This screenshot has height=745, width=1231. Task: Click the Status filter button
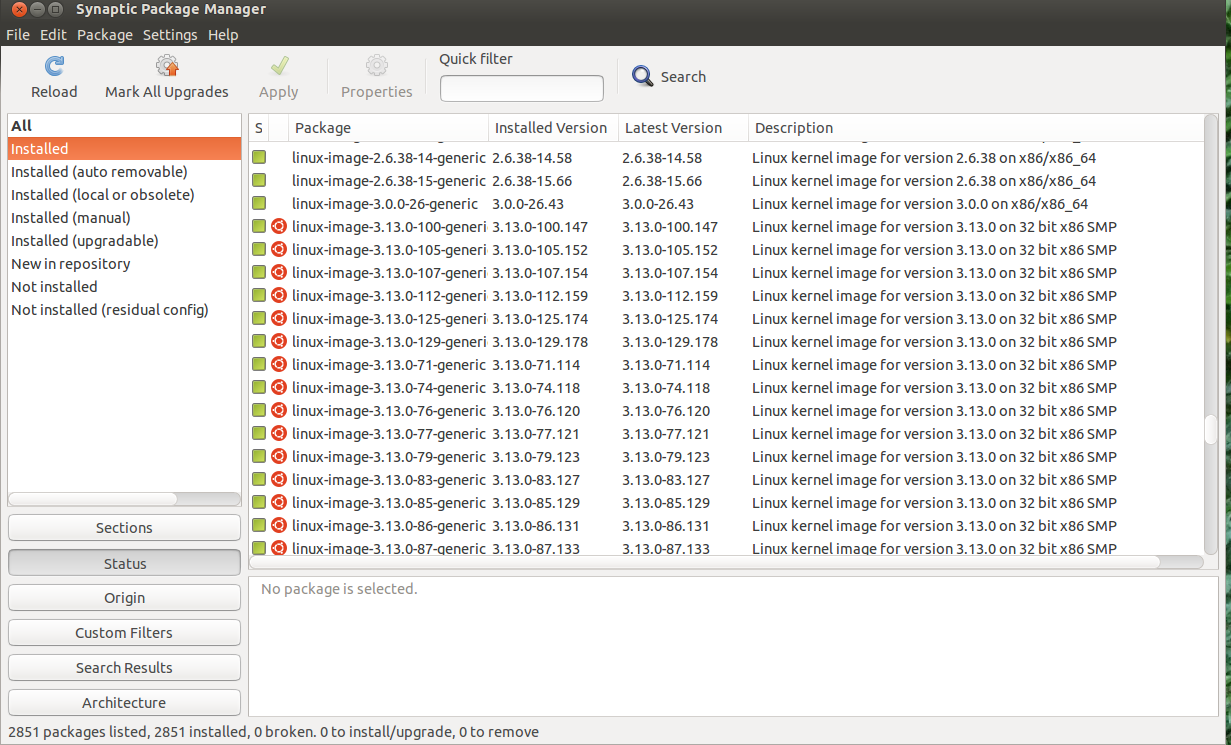click(124, 564)
